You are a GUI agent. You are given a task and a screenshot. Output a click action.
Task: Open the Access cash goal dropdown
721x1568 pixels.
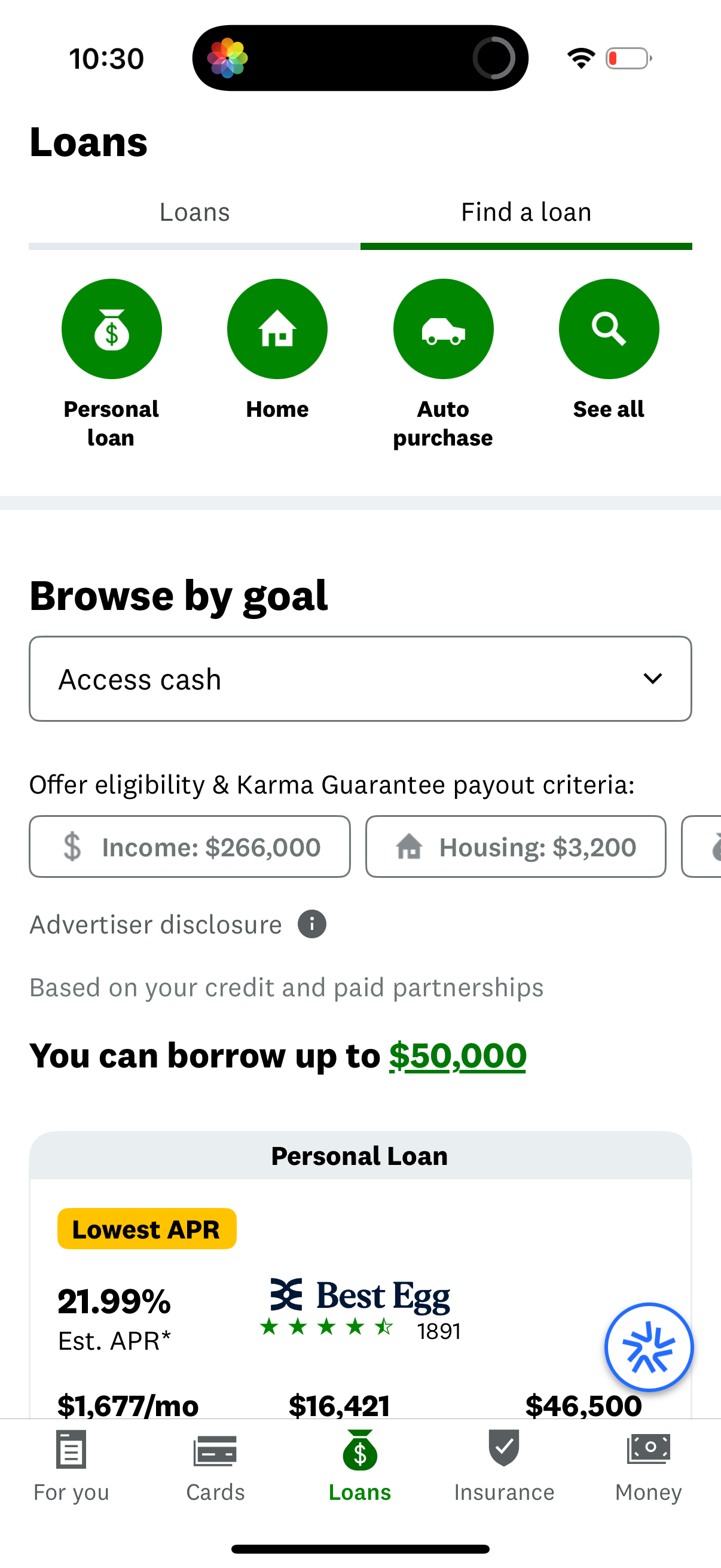(x=360, y=678)
